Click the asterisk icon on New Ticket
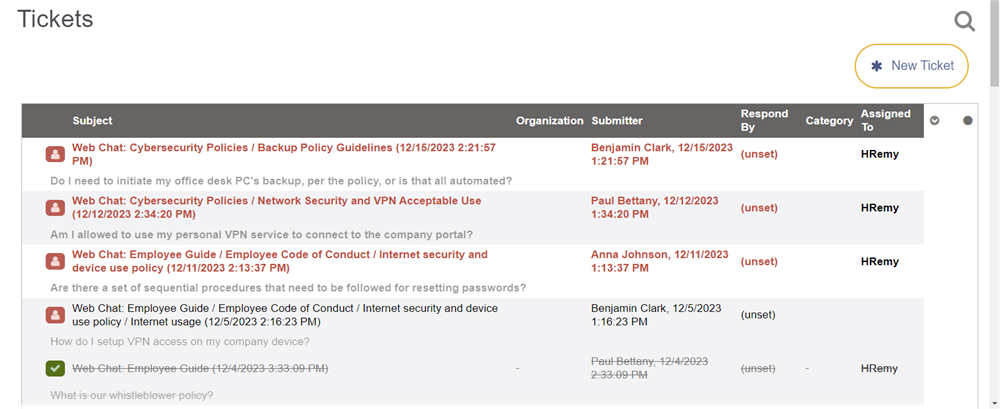 (x=877, y=66)
